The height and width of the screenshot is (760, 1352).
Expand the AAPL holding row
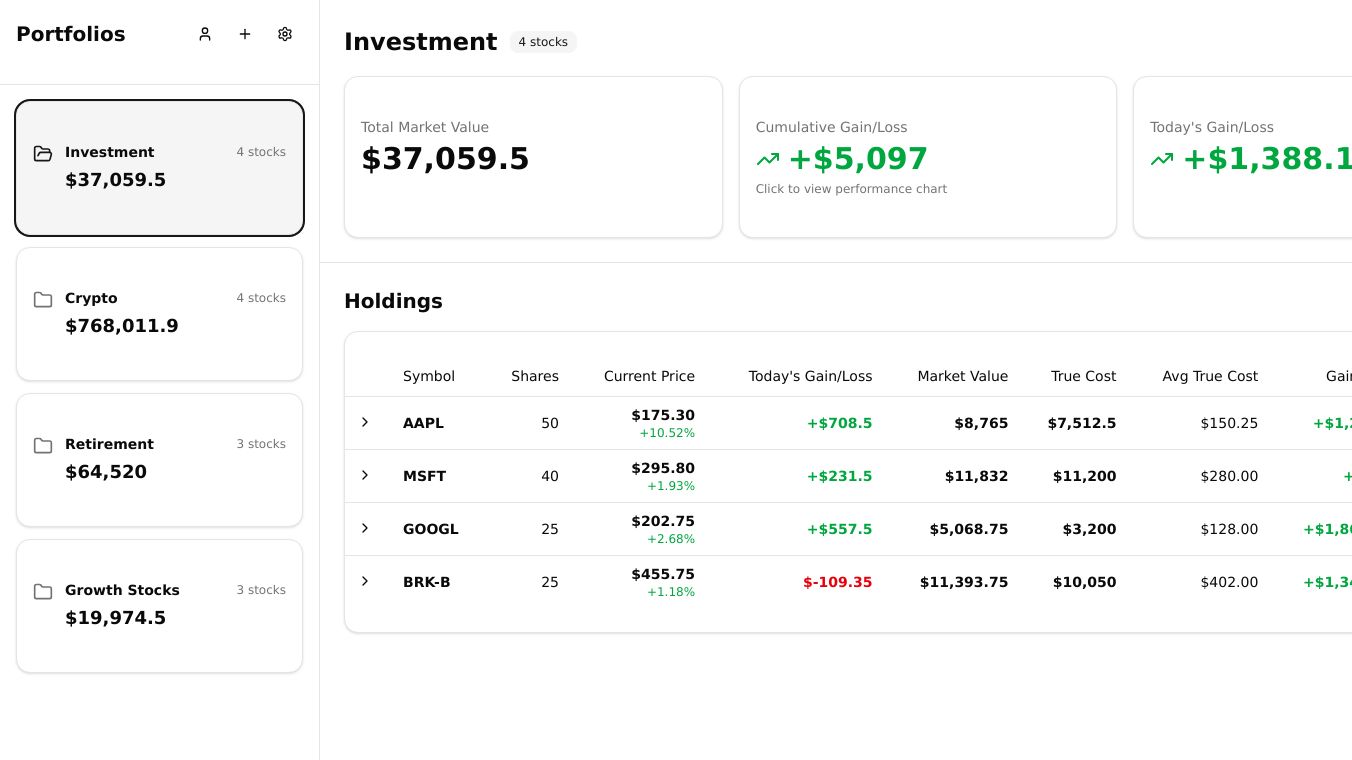(365, 422)
